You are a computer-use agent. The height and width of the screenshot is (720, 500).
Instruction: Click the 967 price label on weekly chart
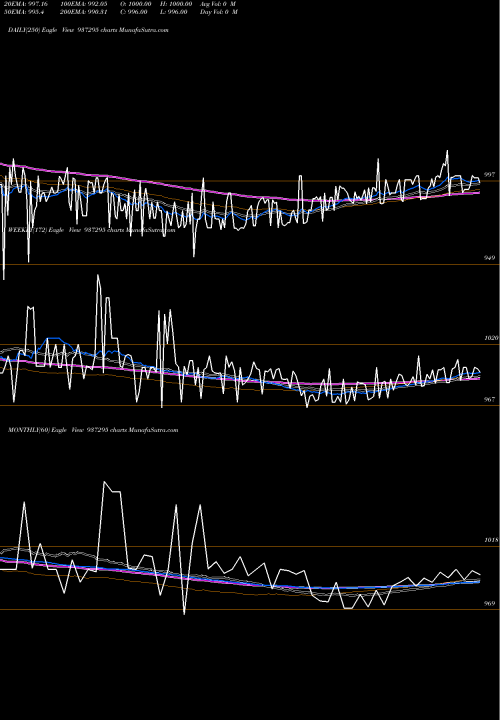tap(489, 399)
